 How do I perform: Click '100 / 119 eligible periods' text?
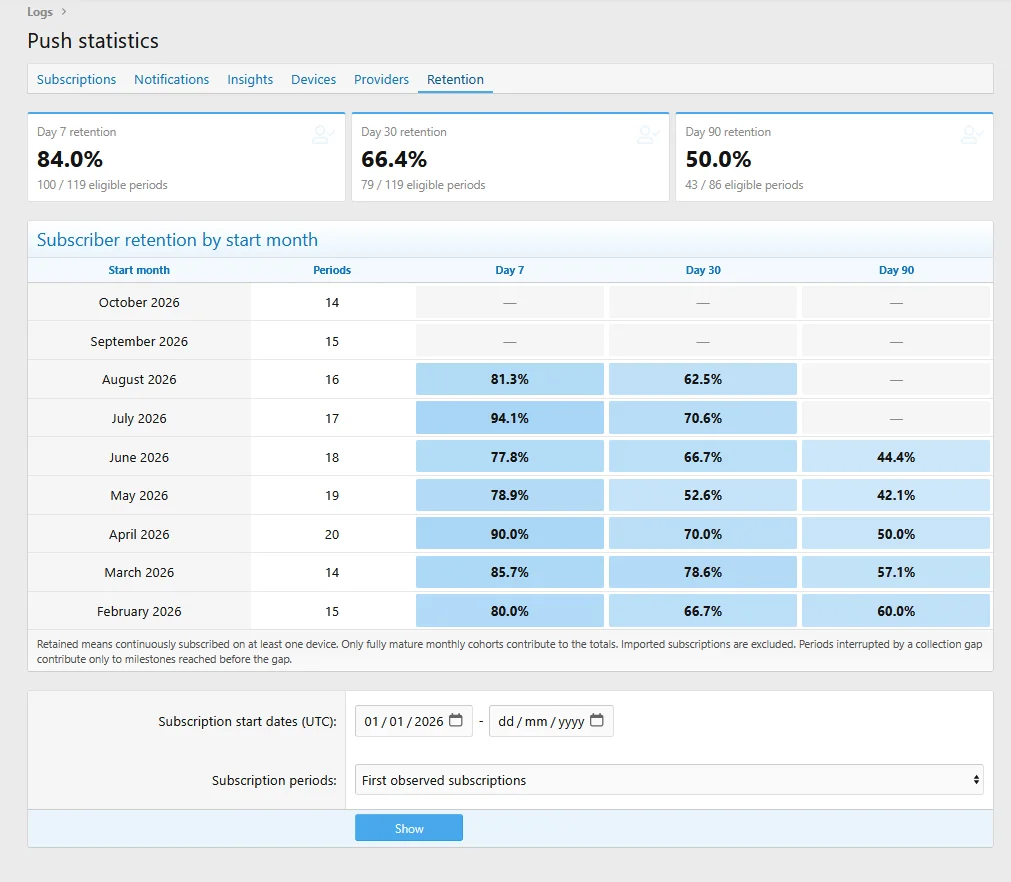(102, 185)
